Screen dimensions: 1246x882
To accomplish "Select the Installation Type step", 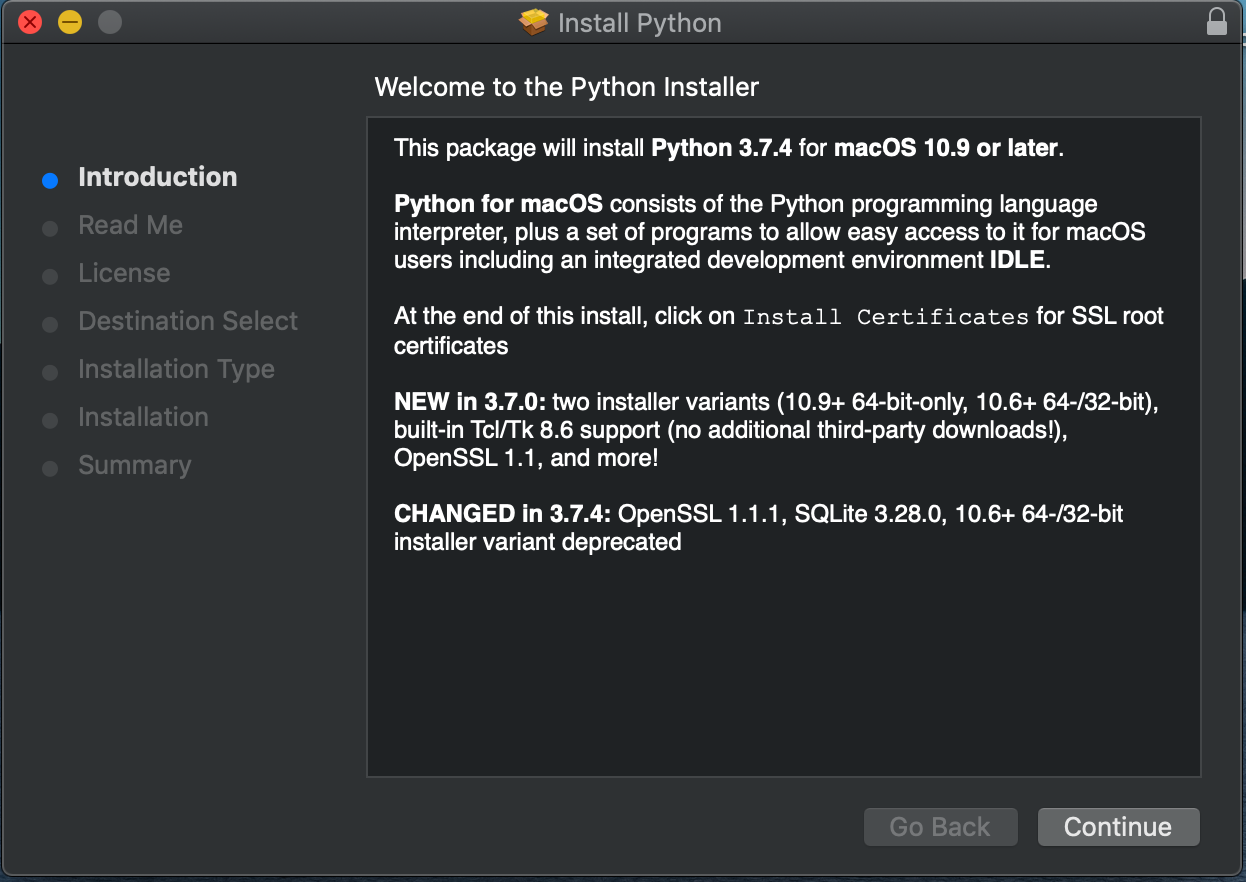I will pos(176,369).
